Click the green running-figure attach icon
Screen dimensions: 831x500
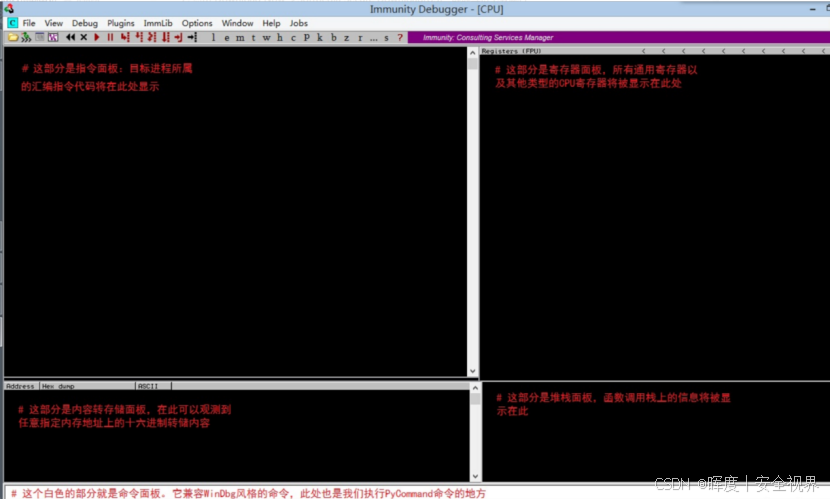(26, 37)
